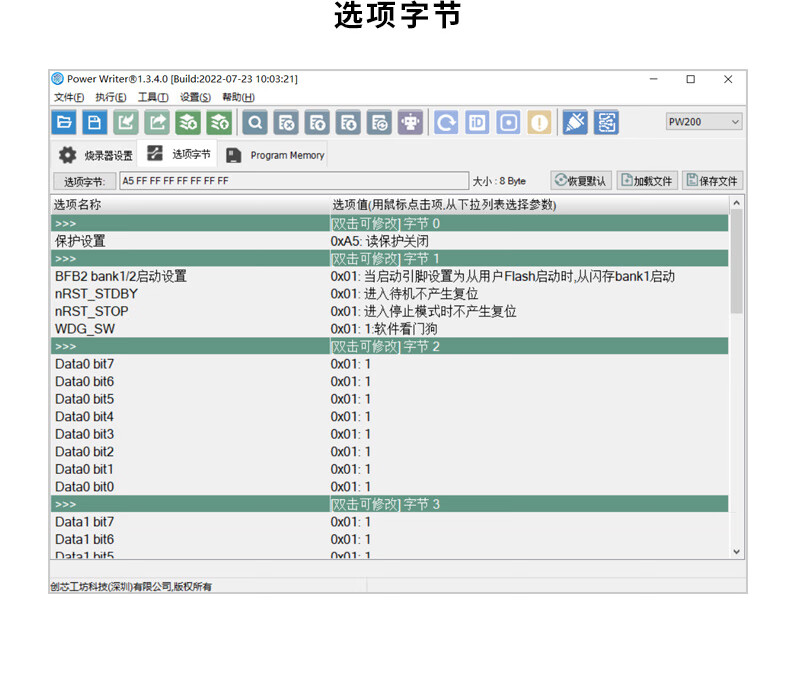The width and height of the screenshot is (796, 674).
Task: Click the robot icon in toolbar
Action: pyautogui.click(x=410, y=122)
